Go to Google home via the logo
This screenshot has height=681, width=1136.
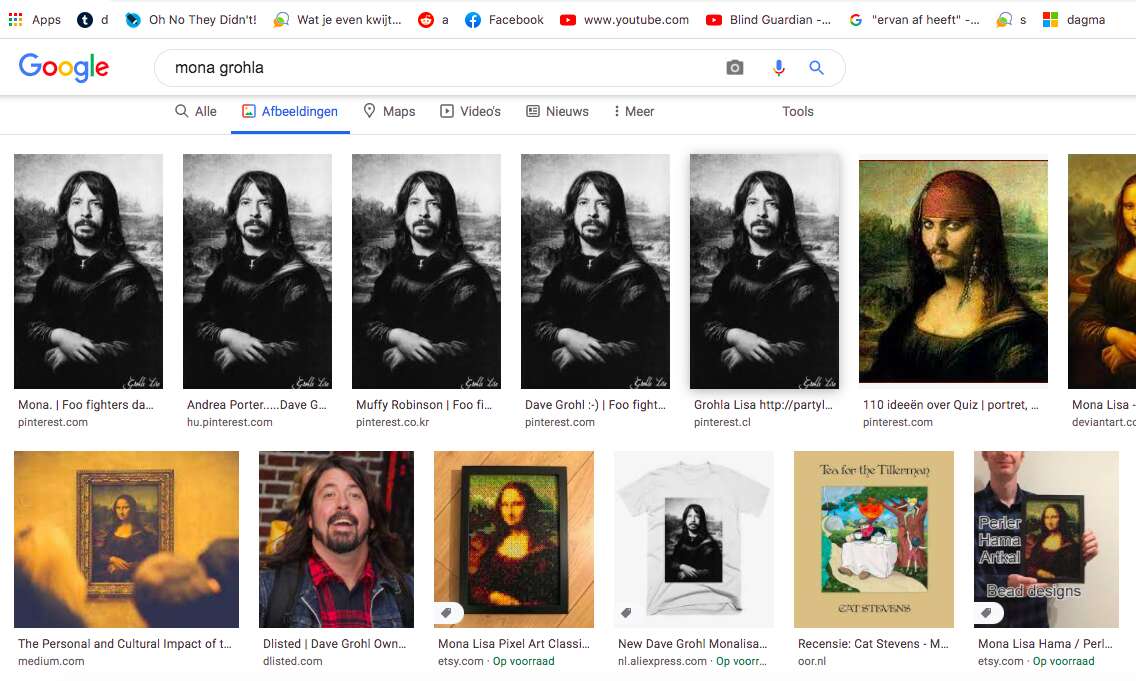[x=64, y=67]
